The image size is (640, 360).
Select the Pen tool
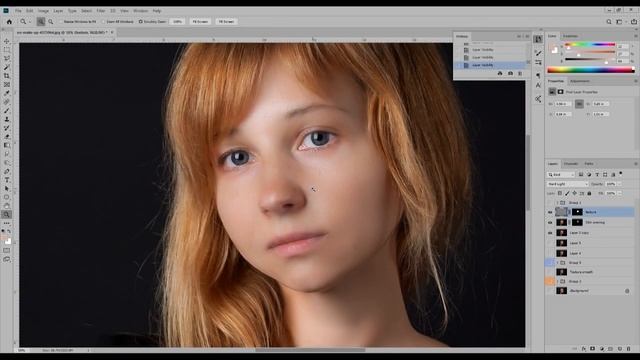(7, 171)
